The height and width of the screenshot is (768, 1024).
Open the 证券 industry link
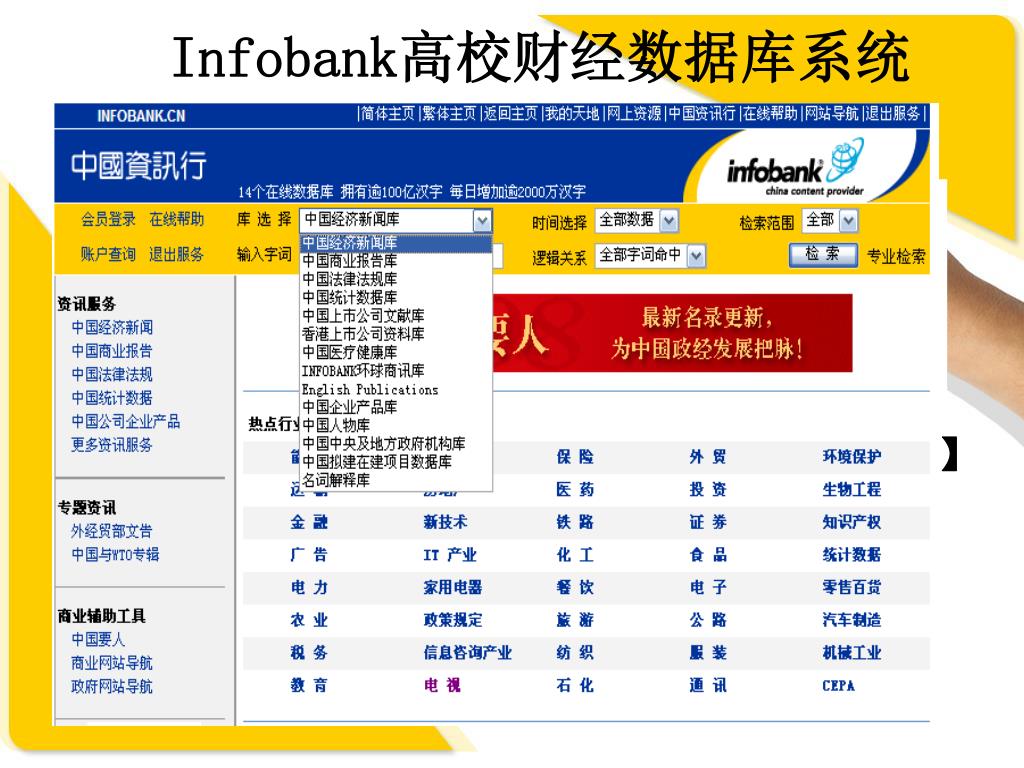point(709,522)
